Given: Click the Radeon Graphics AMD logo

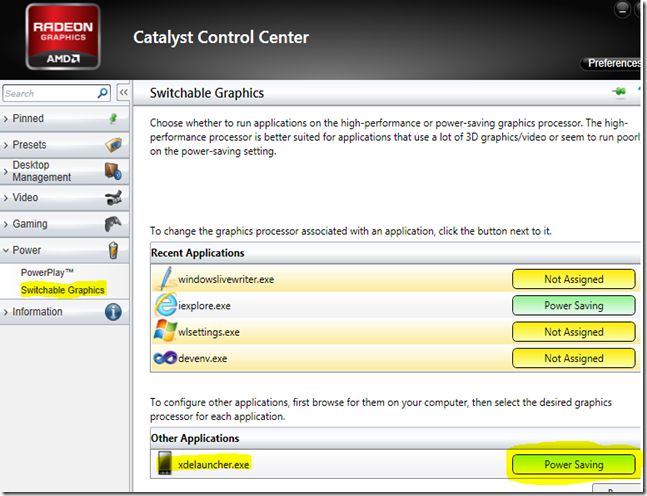Looking at the screenshot, I should [63, 37].
